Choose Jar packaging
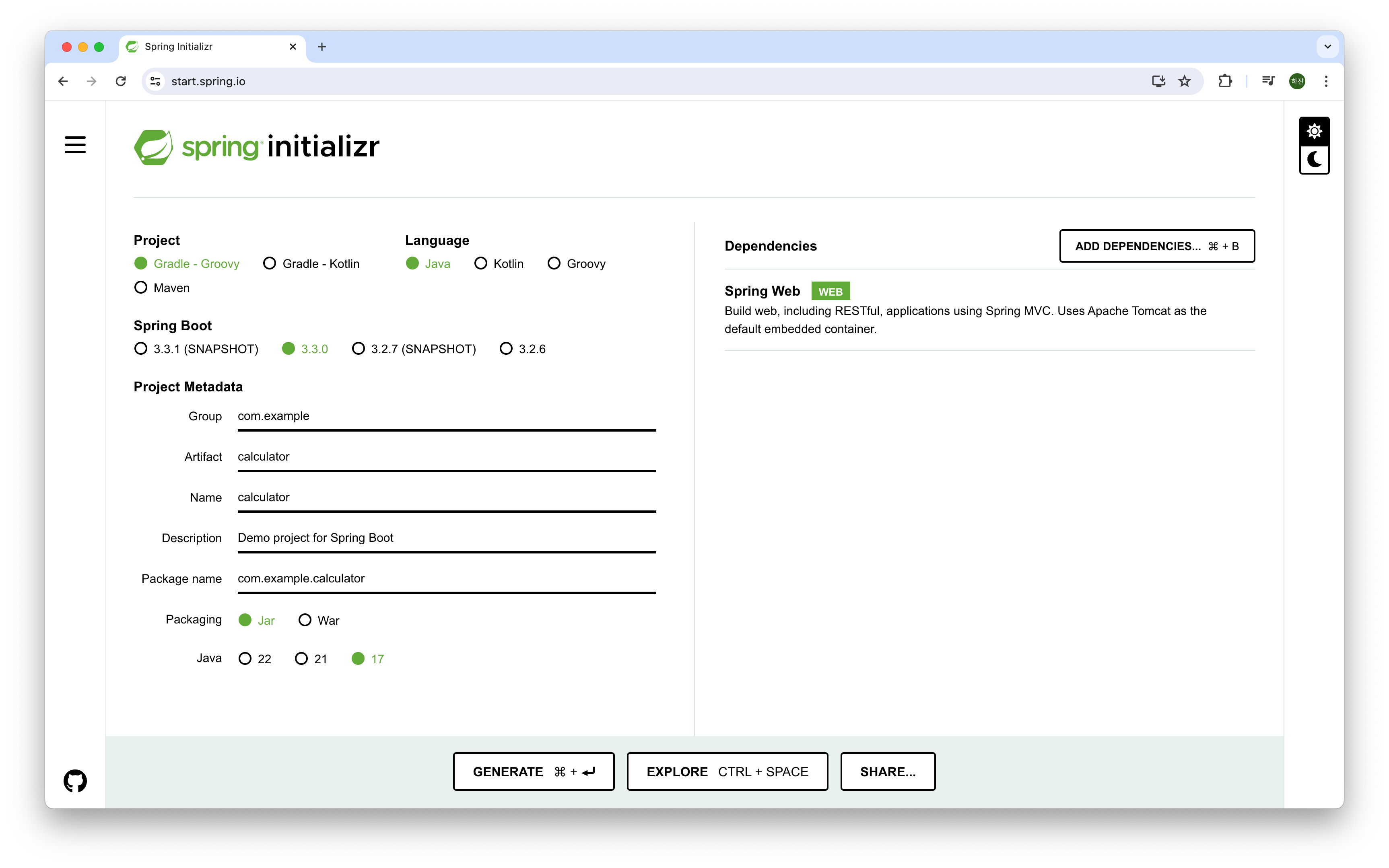Screen dimensions: 1389x868 click(x=257, y=620)
